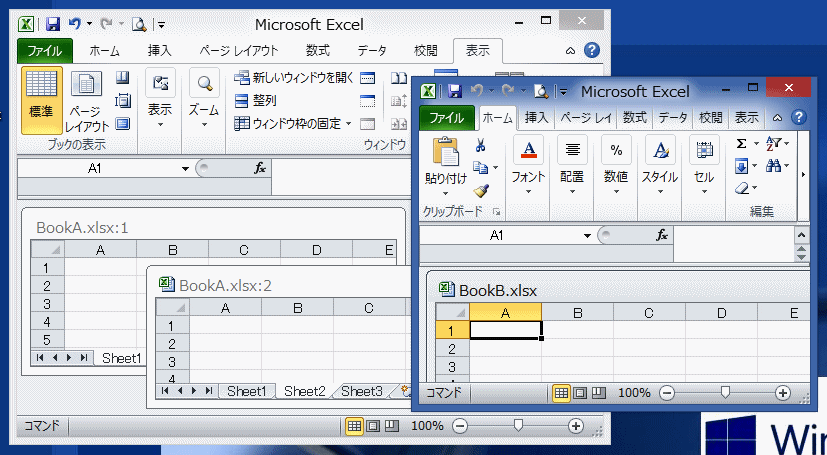Click zoom in plus in back window

(x=576, y=425)
